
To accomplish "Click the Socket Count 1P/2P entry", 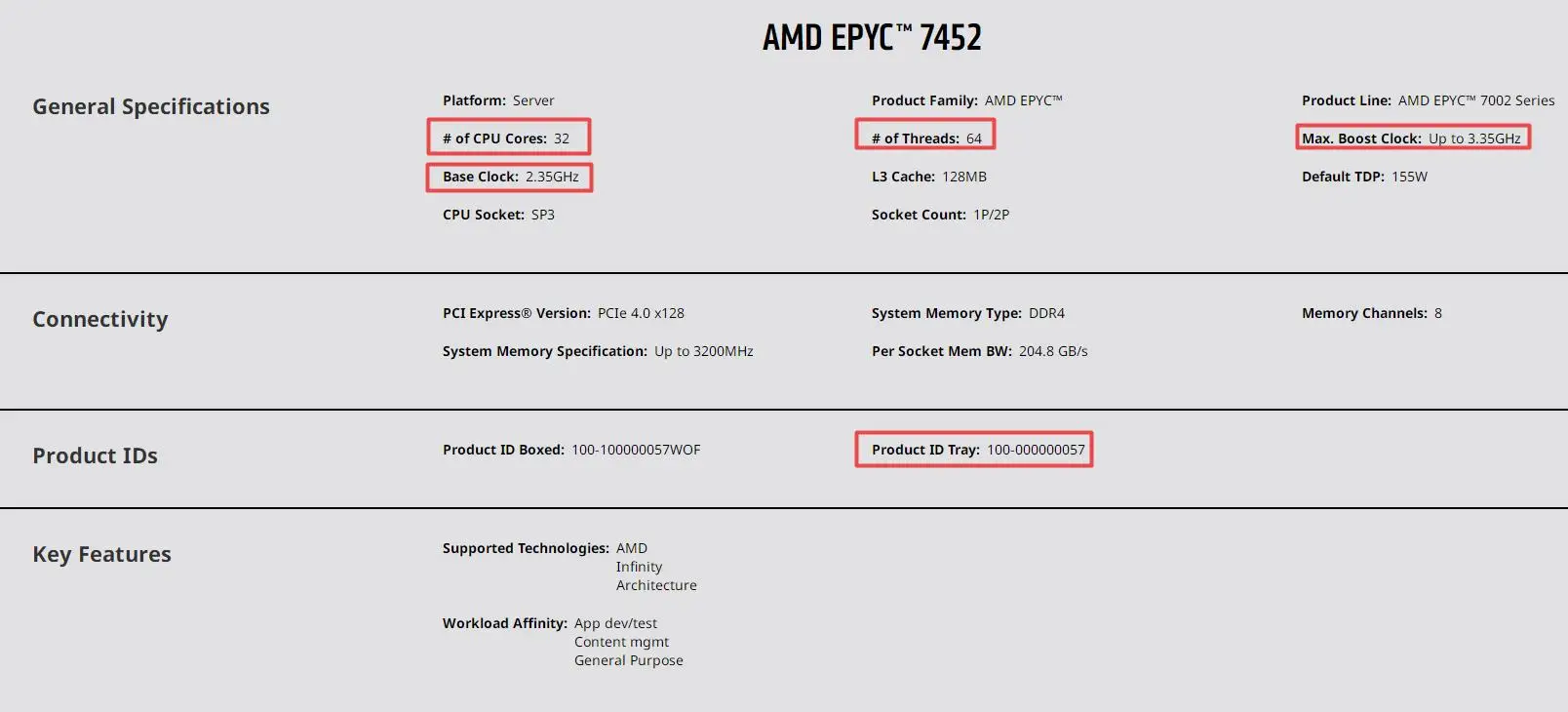I will click(940, 215).
